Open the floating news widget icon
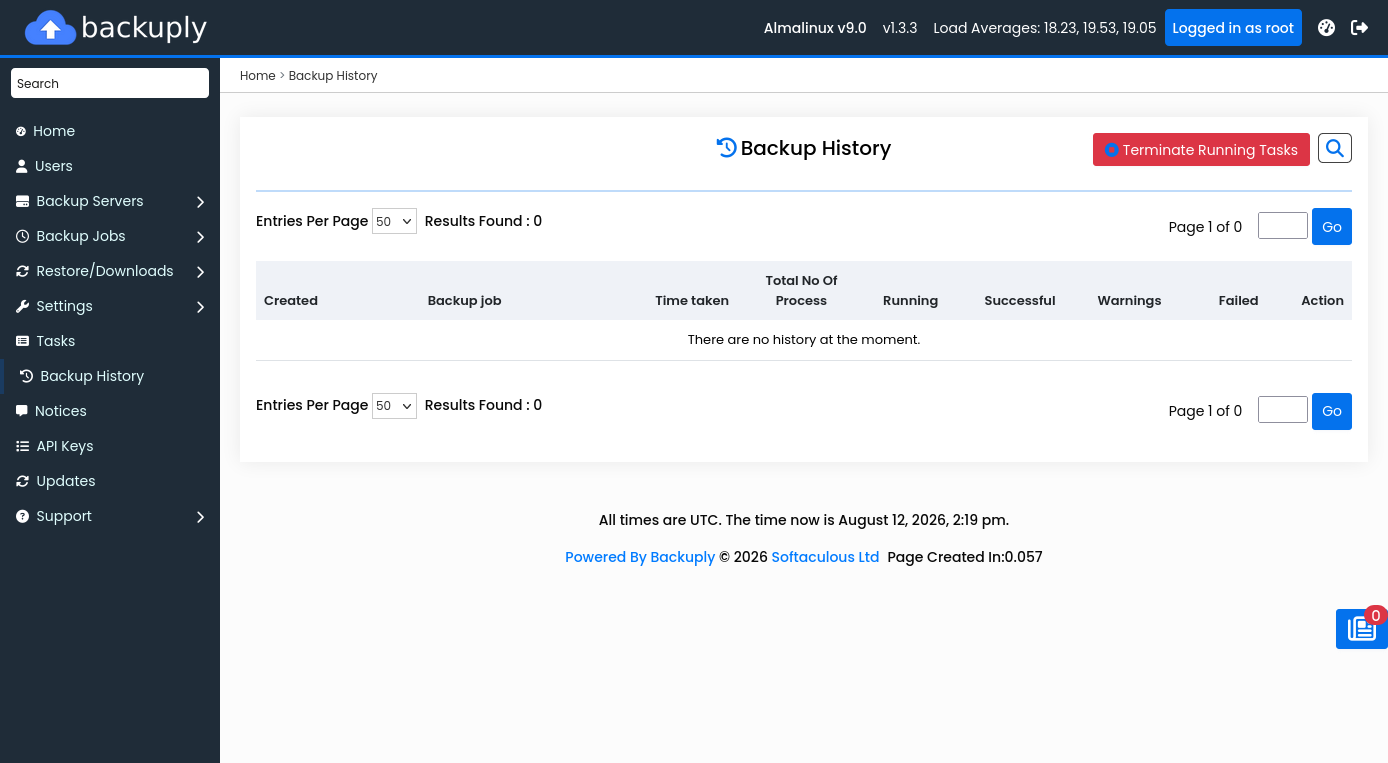1388x763 pixels. [1362, 629]
